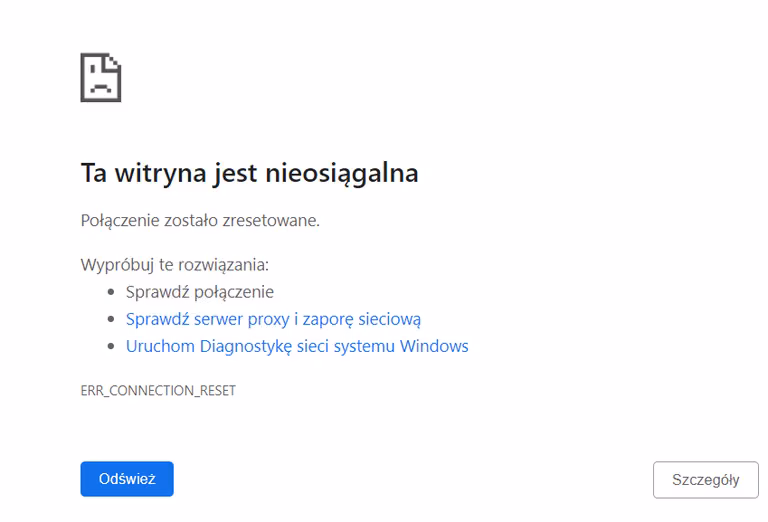Click the heading 'Ta witryna jest nieosiągalna'

[250, 173]
